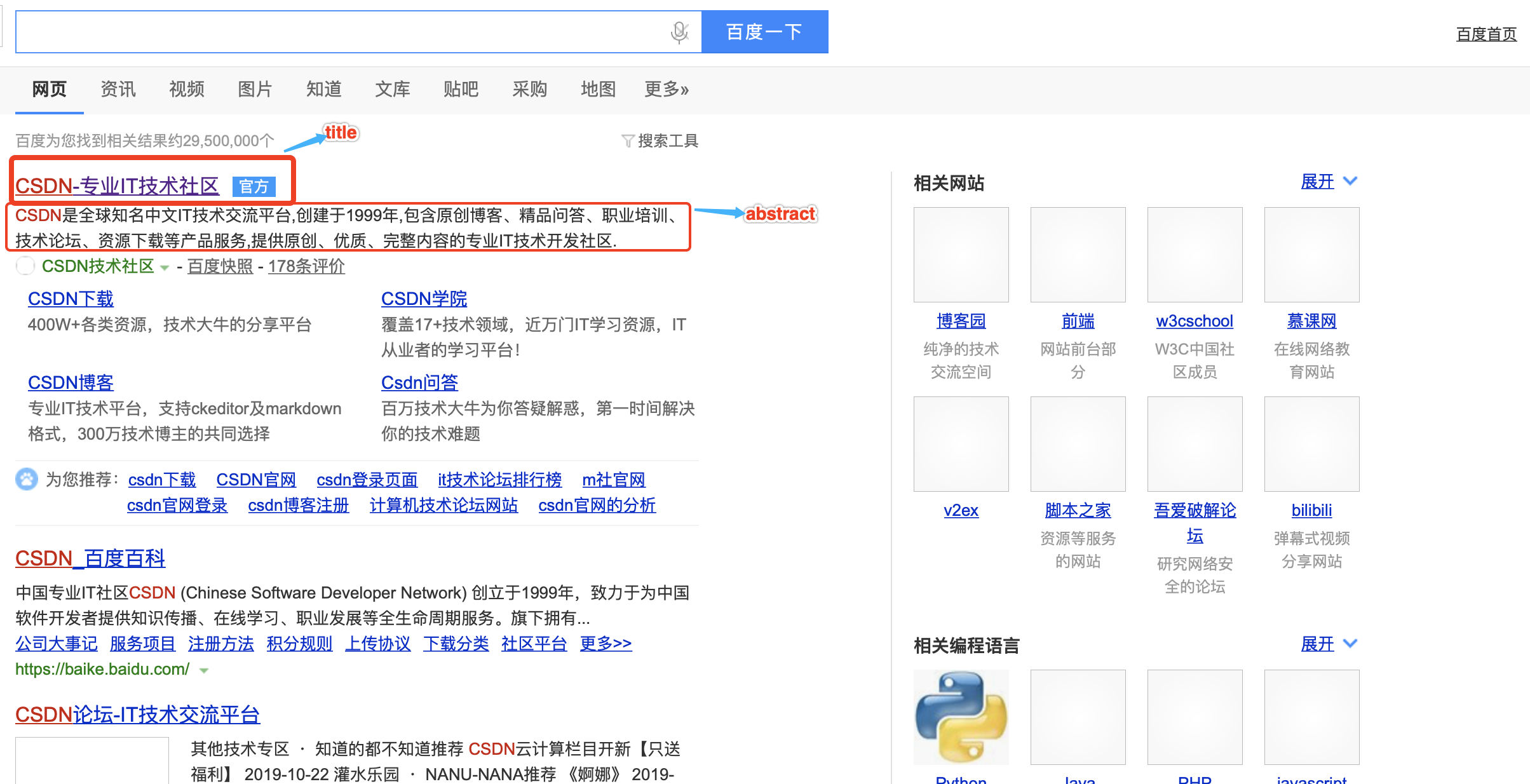This screenshot has width=1530, height=784.
Task: Open the 文库 tab
Action: [393, 89]
